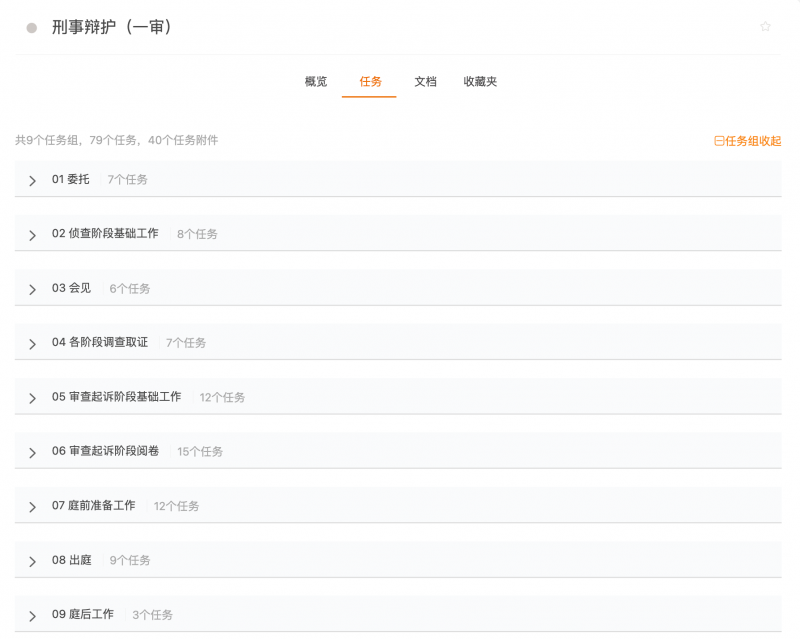Expand the 07 庭前准备工作 chevron

pos(32,507)
